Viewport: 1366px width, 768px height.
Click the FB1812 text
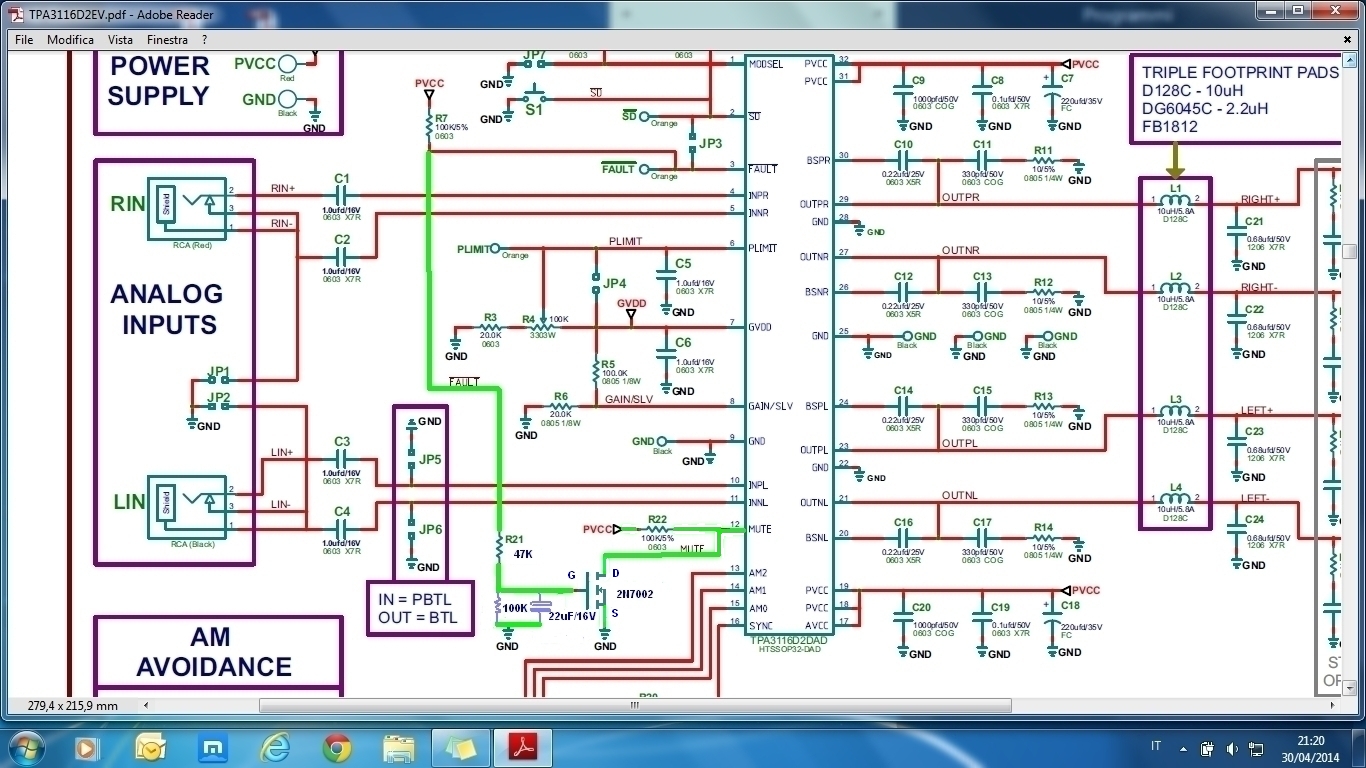[1170, 127]
